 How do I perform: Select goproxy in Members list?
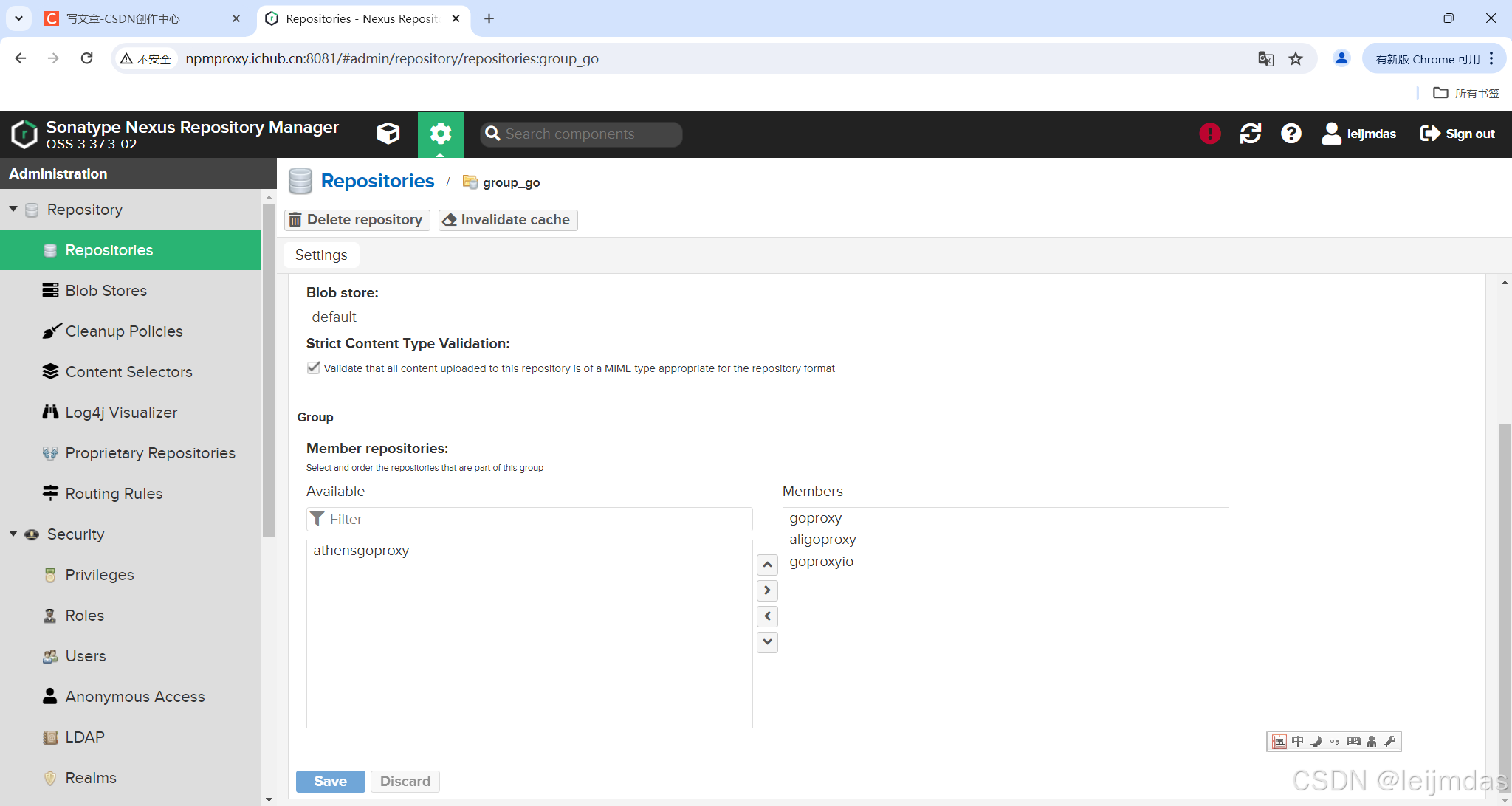(x=815, y=518)
